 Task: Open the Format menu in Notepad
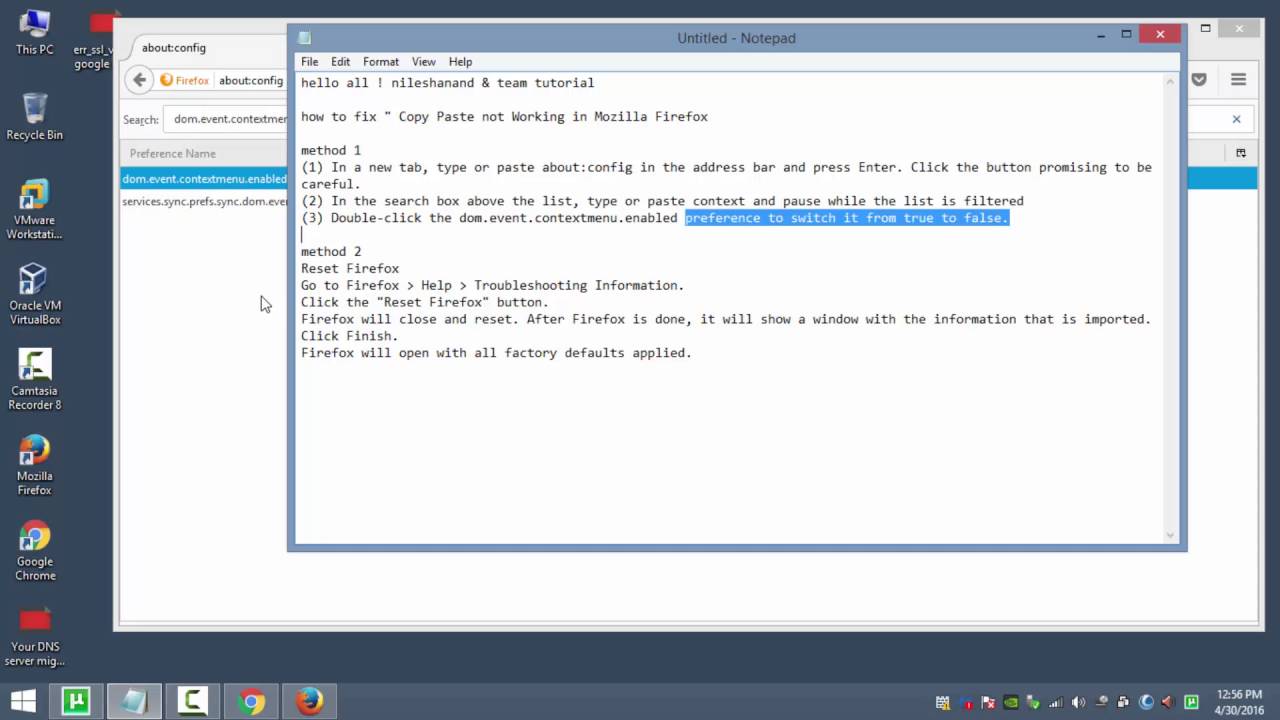[381, 62]
